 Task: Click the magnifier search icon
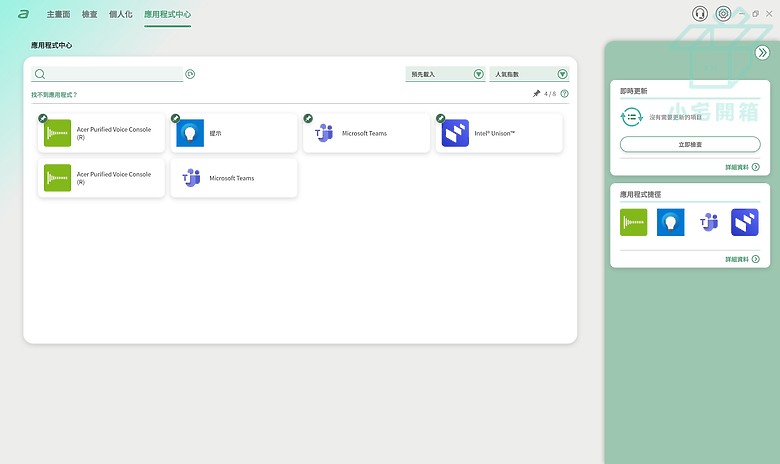(40, 74)
